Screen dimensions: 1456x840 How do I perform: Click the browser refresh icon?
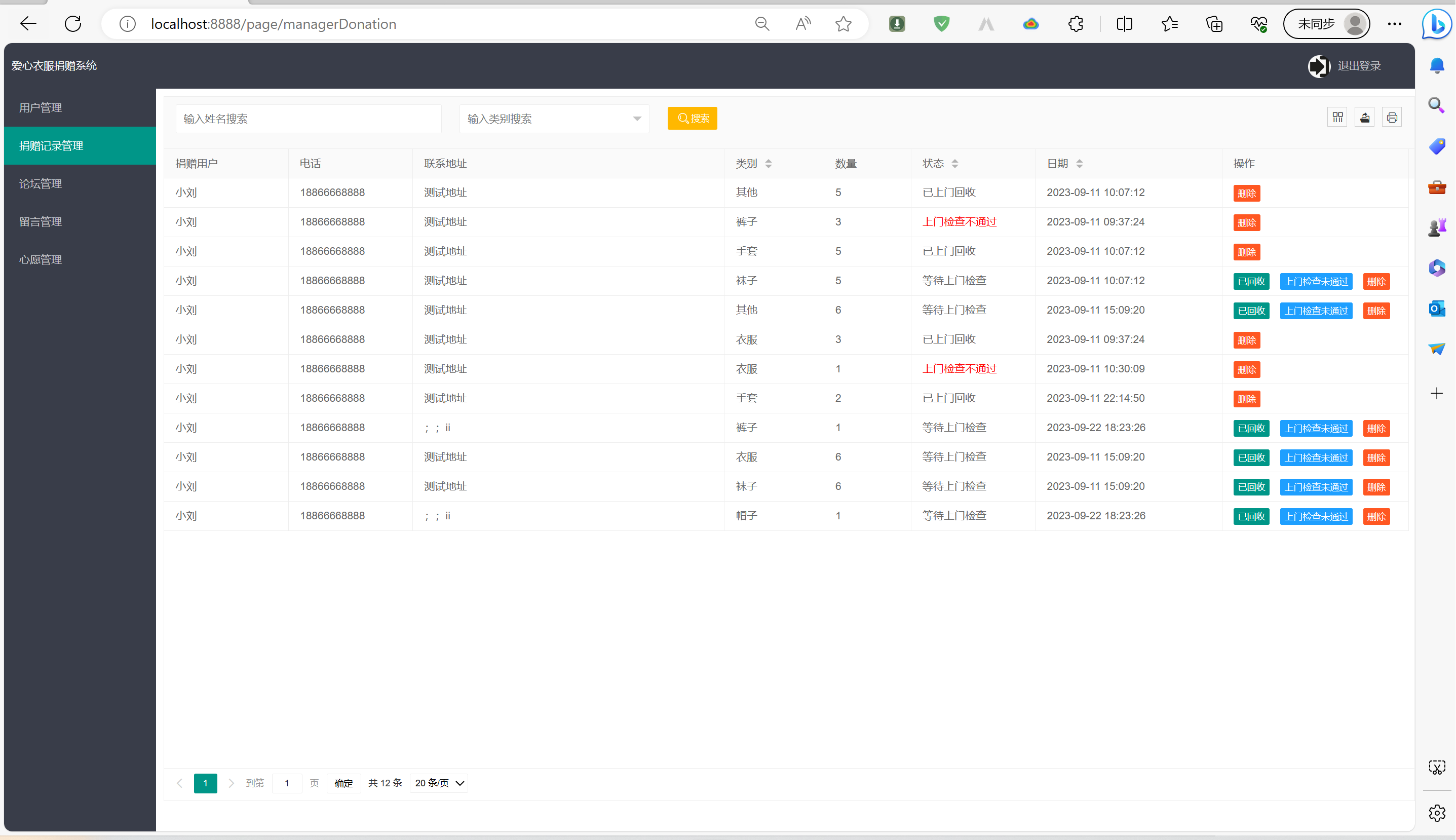coord(72,24)
